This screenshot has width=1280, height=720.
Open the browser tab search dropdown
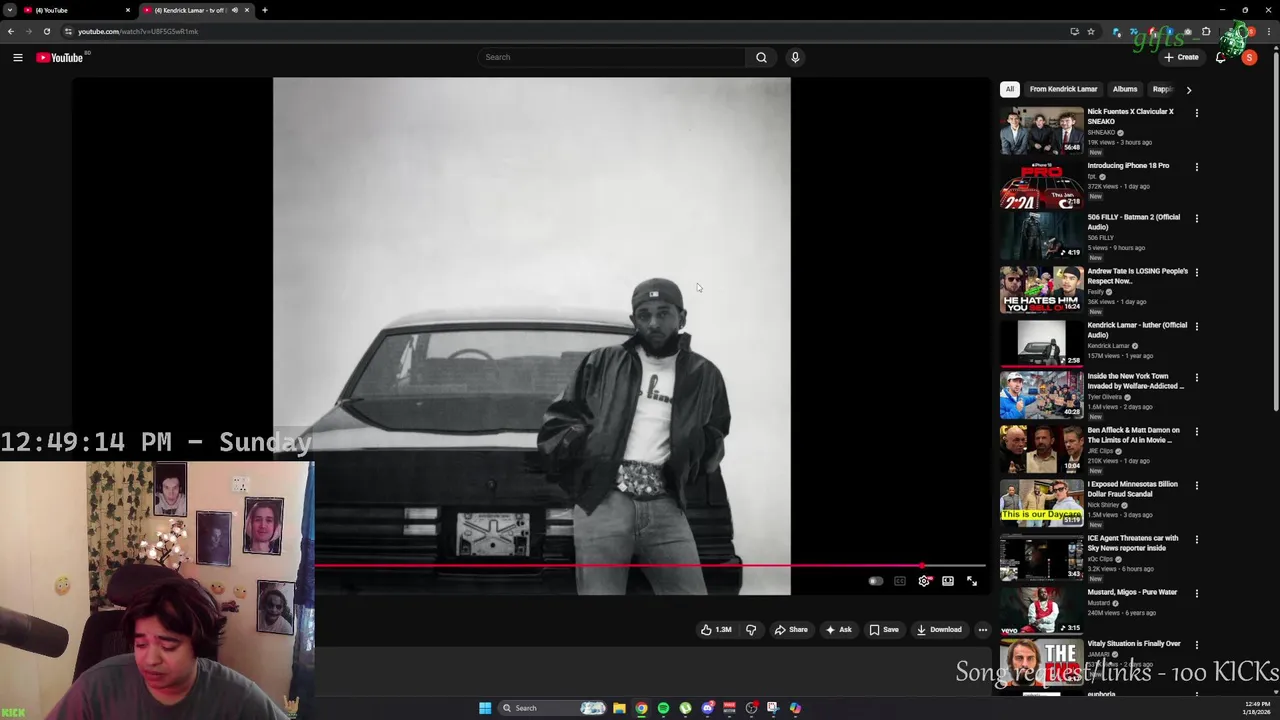(10, 10)
